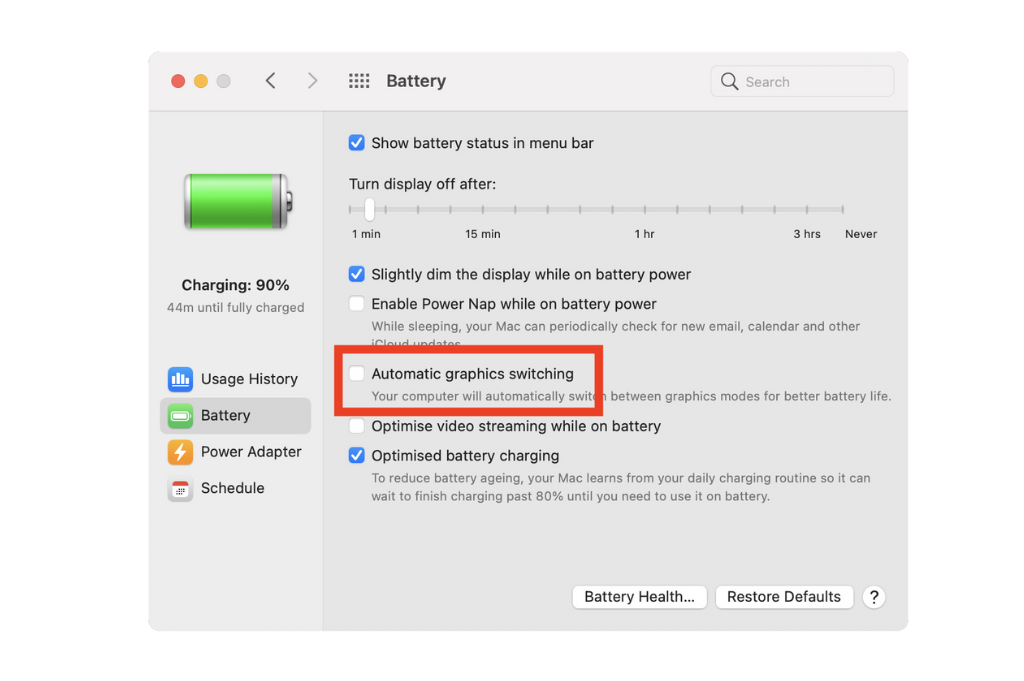This screenshot has width=1024, height=681.
Task: Click the green Battery sidebar icon
Action: tap(180, 415)
